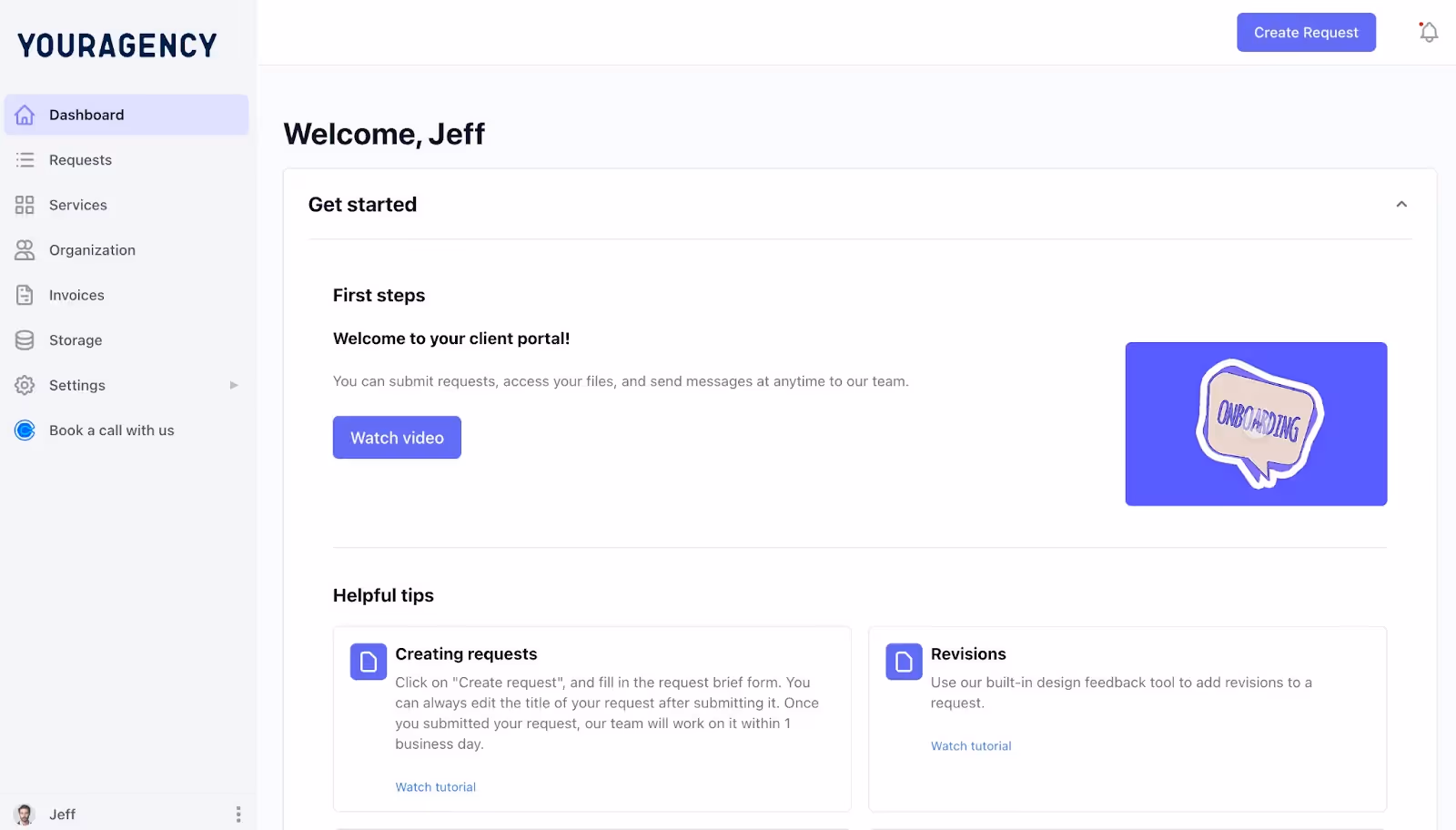Collapse the Get started section

click(x=1401, y=205)
